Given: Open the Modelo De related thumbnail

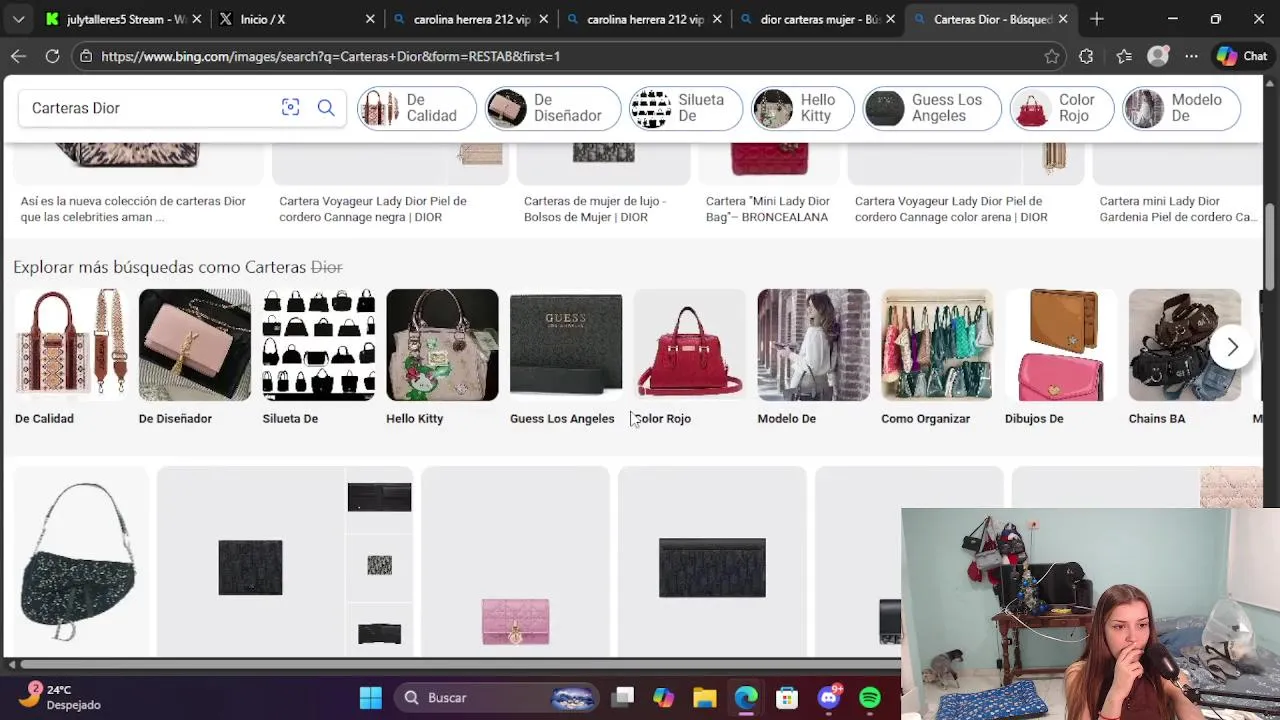Looking at the screenshot, I should coord(813,345).
